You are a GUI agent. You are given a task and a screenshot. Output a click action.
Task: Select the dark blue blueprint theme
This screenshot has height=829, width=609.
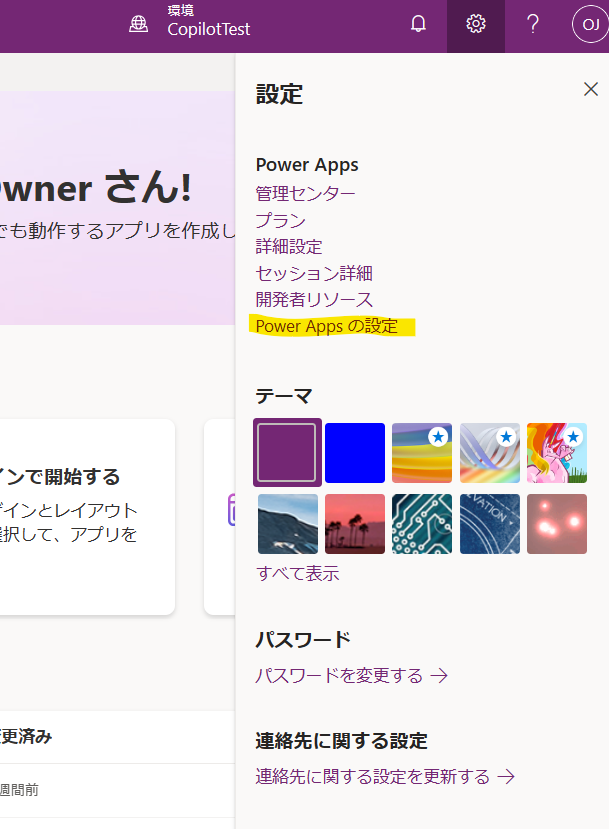click(490, 524)
